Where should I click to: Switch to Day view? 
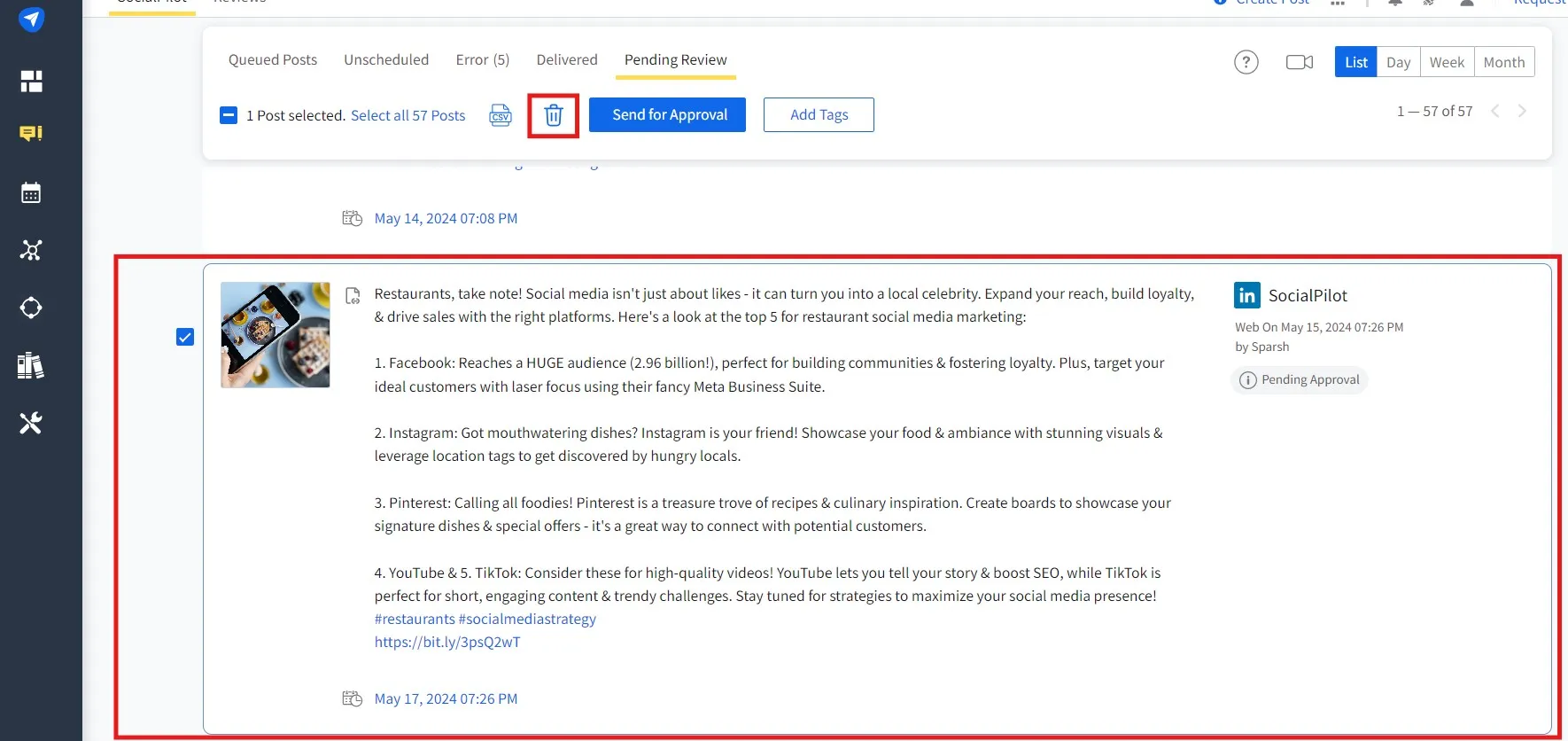point(1399,62)
